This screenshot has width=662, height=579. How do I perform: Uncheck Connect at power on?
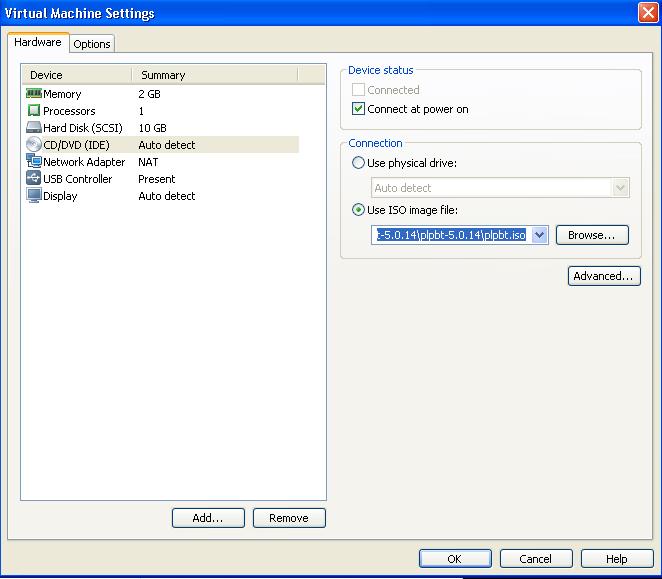(x=358, y=109)
